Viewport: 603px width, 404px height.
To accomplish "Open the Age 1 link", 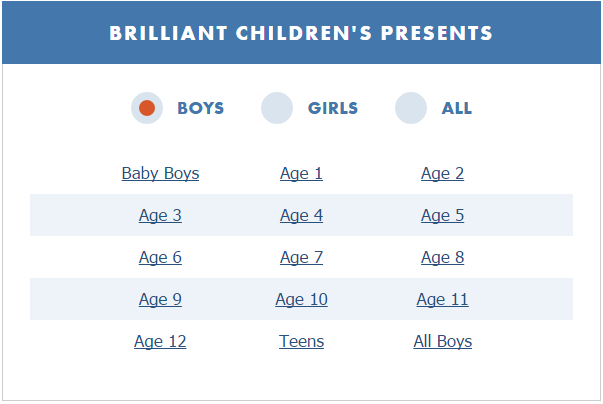I will click(301, 173).
